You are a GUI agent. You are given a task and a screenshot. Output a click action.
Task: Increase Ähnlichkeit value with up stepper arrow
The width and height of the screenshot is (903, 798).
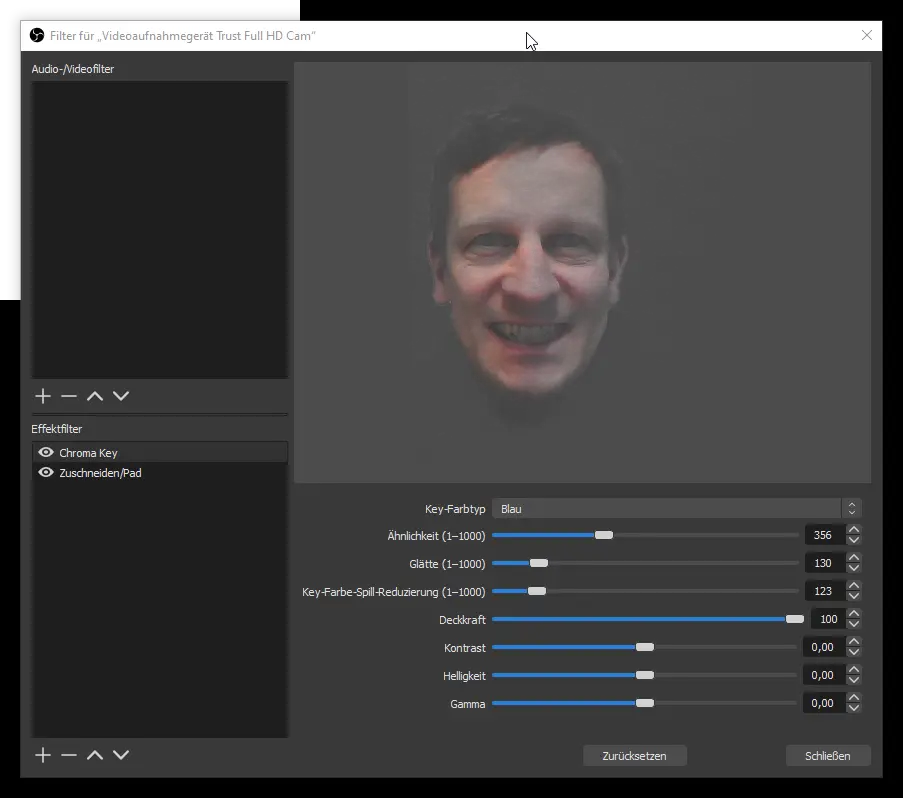(853, 530)
